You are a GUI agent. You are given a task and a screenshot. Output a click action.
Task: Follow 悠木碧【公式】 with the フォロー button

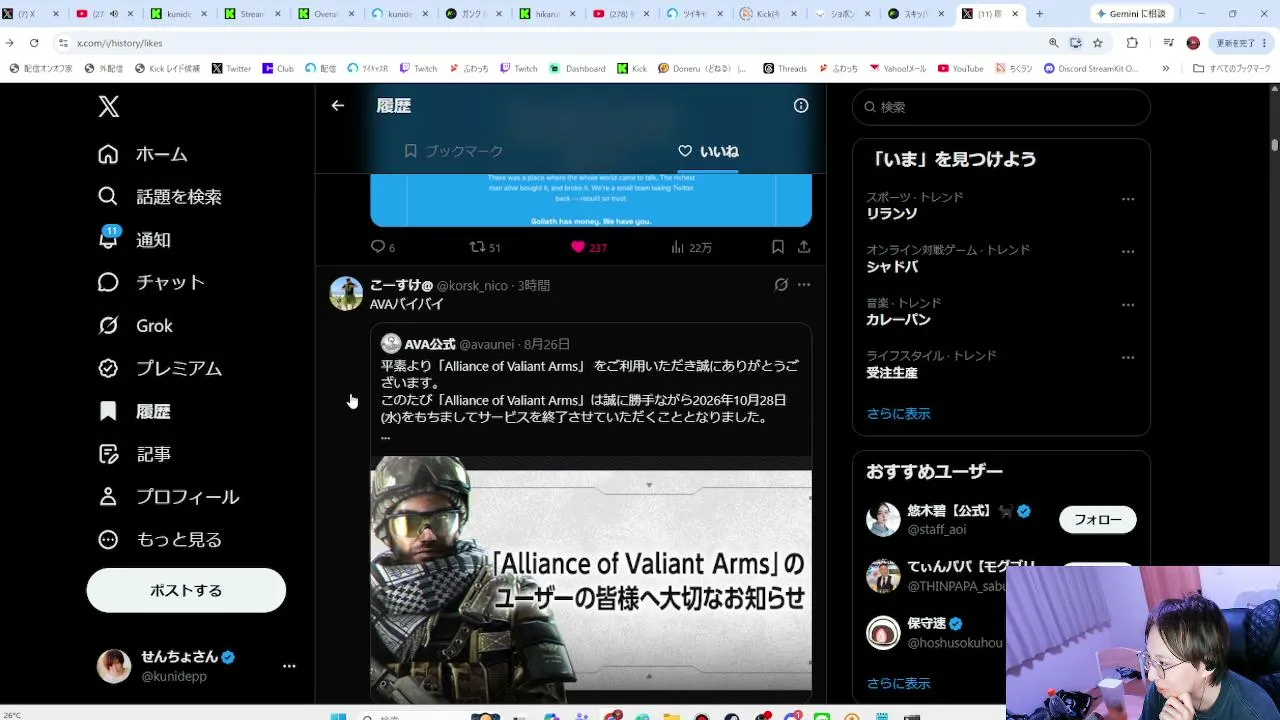coord(1098,519)
